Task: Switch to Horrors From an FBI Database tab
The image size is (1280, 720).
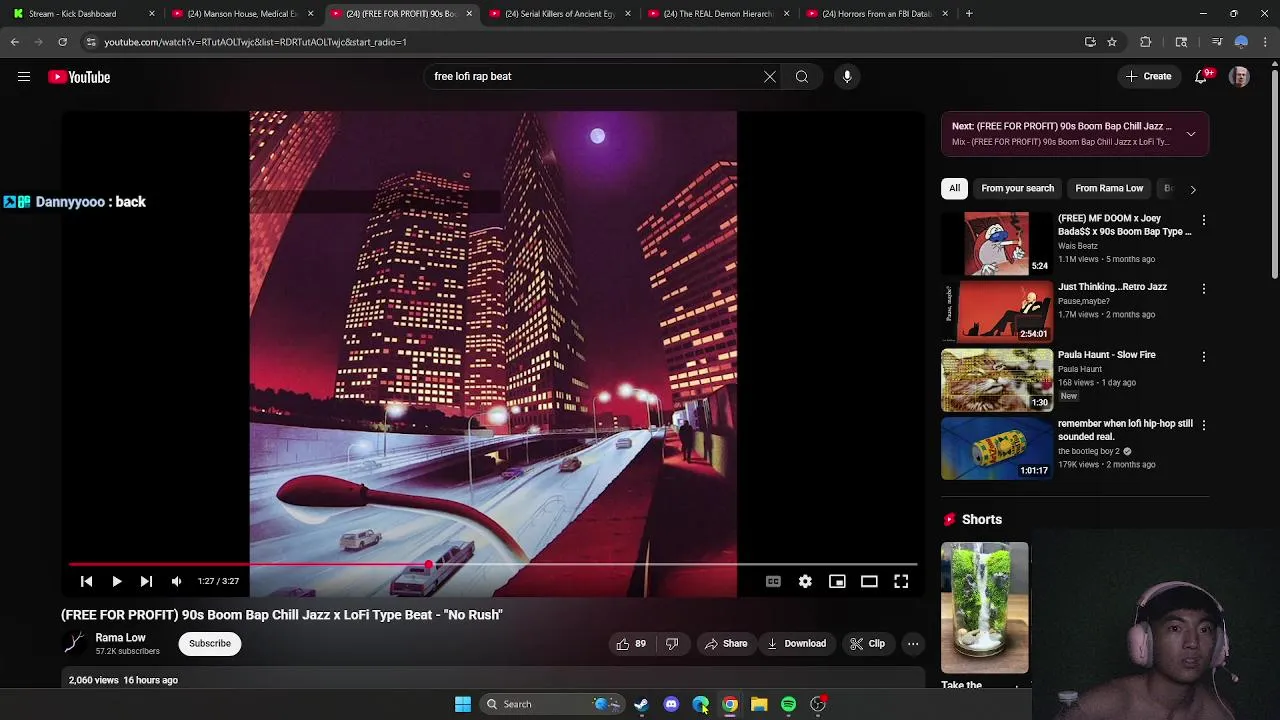Action: tap(876, 14)
